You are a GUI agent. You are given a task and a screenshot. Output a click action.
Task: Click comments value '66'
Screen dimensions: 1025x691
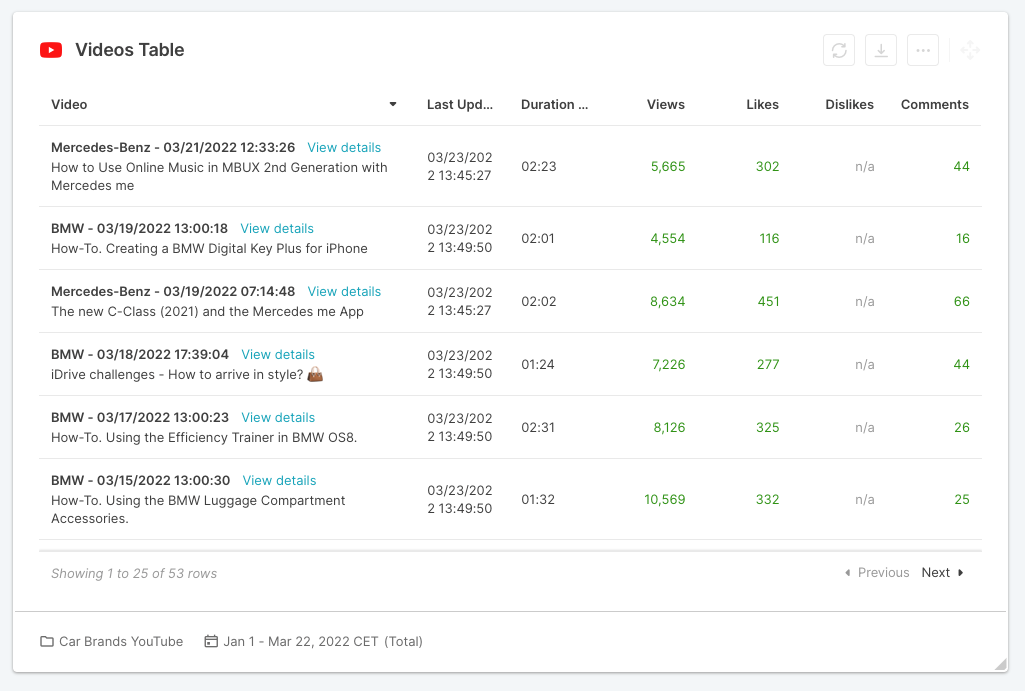pos(962,301)
